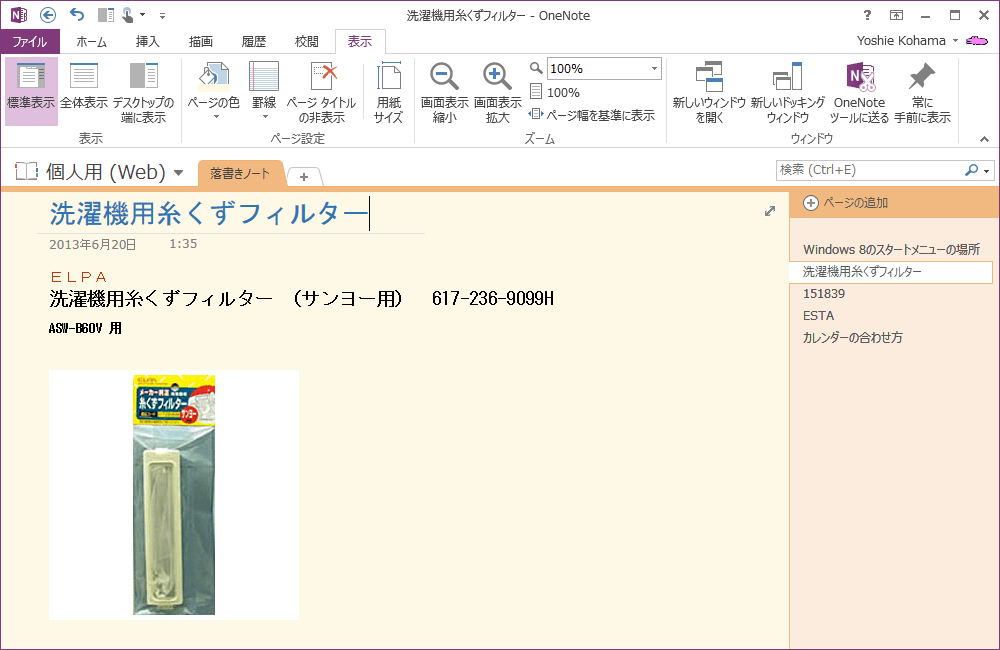Customize the Quick Access Toolbar
Viewport: 1000px width, 650px height.
click(163, 15)
